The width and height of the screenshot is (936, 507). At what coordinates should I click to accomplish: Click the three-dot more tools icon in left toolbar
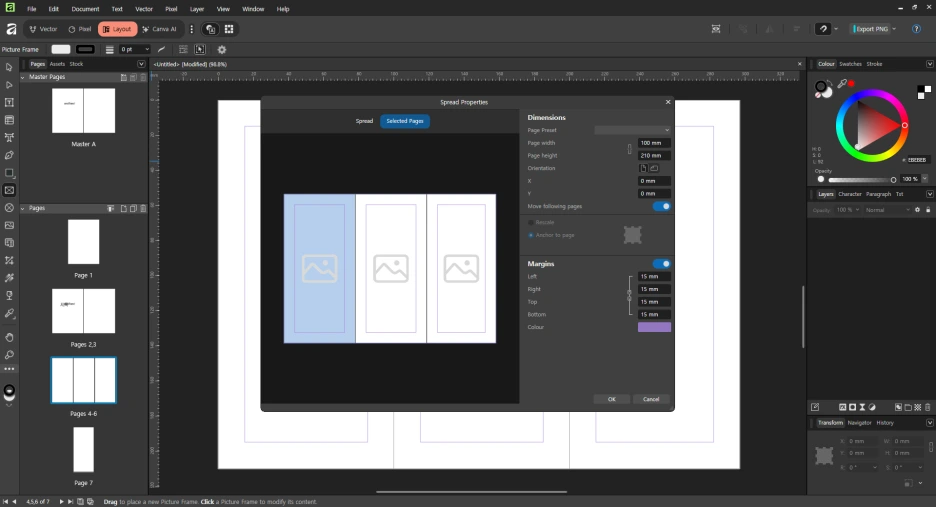pos(9,369)
